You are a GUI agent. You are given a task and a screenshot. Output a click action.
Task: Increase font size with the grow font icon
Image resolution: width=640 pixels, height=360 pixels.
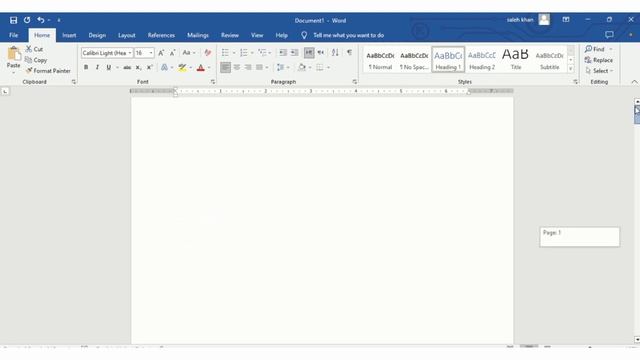161,53
